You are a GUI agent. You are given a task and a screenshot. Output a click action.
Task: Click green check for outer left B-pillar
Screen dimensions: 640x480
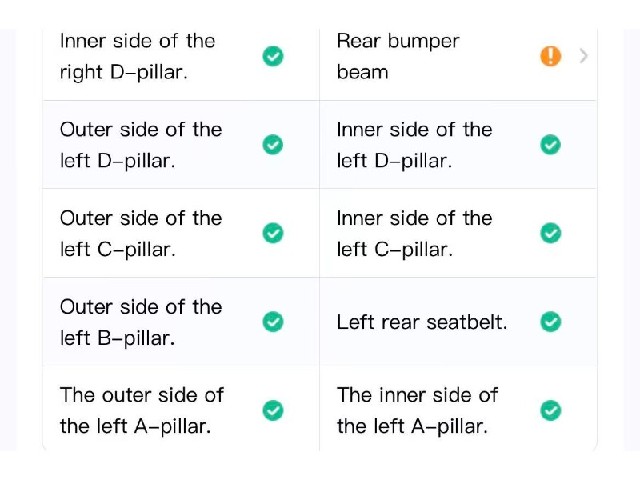273,322
